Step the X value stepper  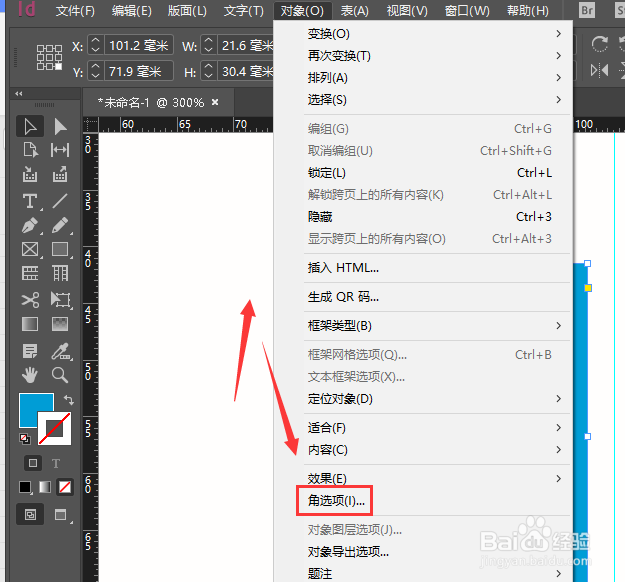coord(95,45)
